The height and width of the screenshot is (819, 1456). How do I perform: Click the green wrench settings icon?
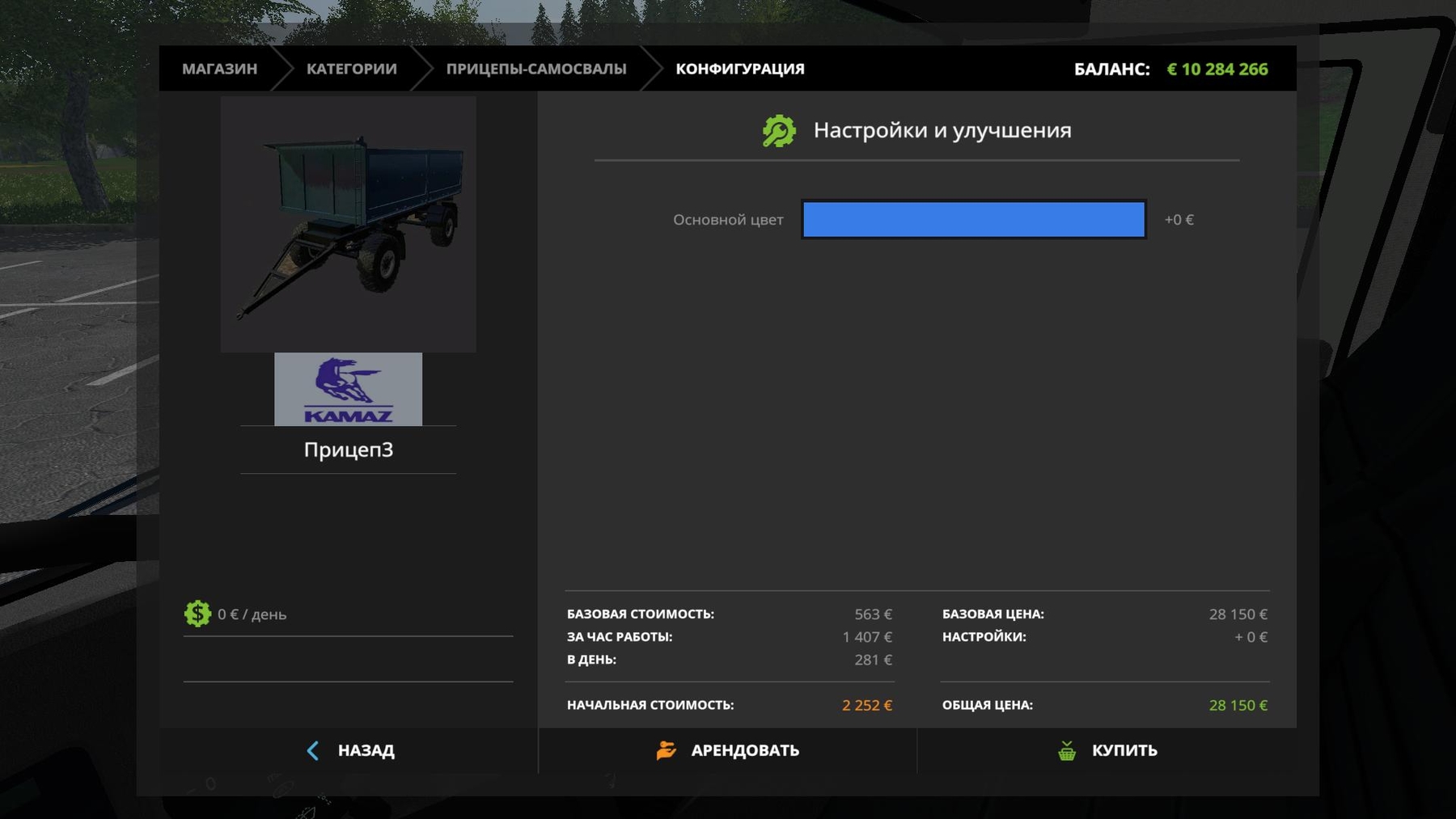[x=778, y=131]
